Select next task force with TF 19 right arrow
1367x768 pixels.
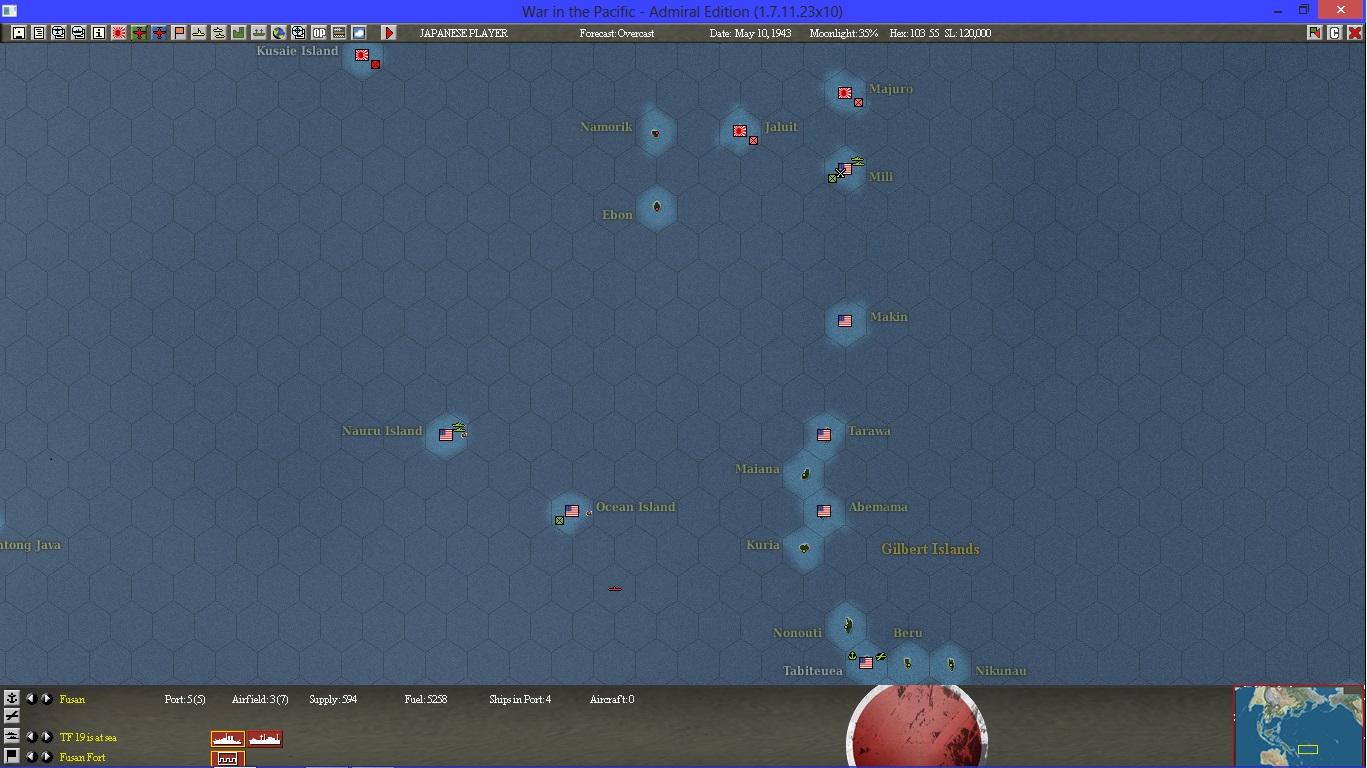pyautogui.click(x=46, y=737)
